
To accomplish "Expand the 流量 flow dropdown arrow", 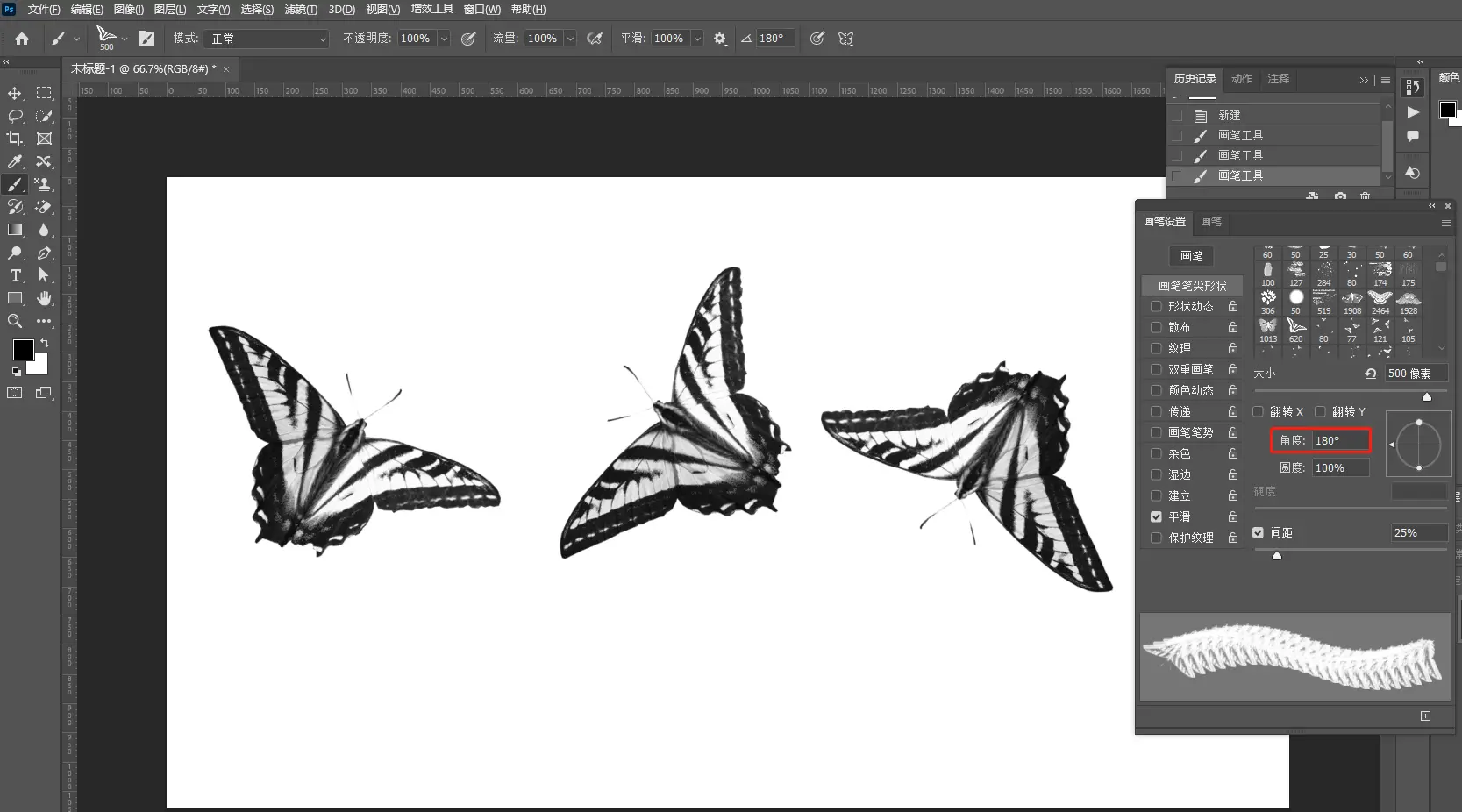I will (x=570, y=39).
